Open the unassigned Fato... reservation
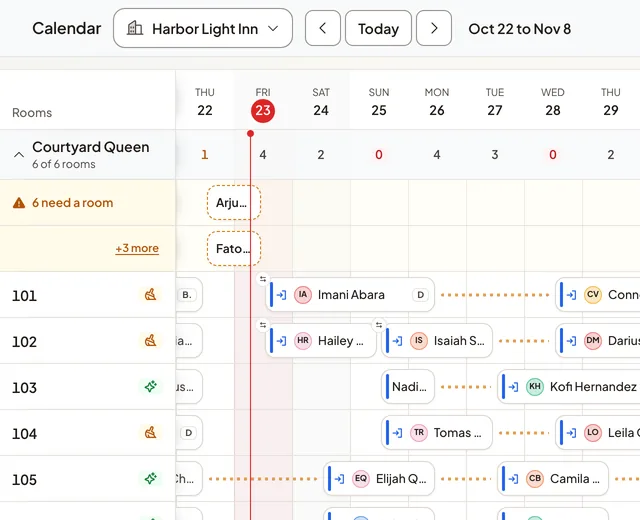This screenshot has height=520, width=640. tap(234, 249)
